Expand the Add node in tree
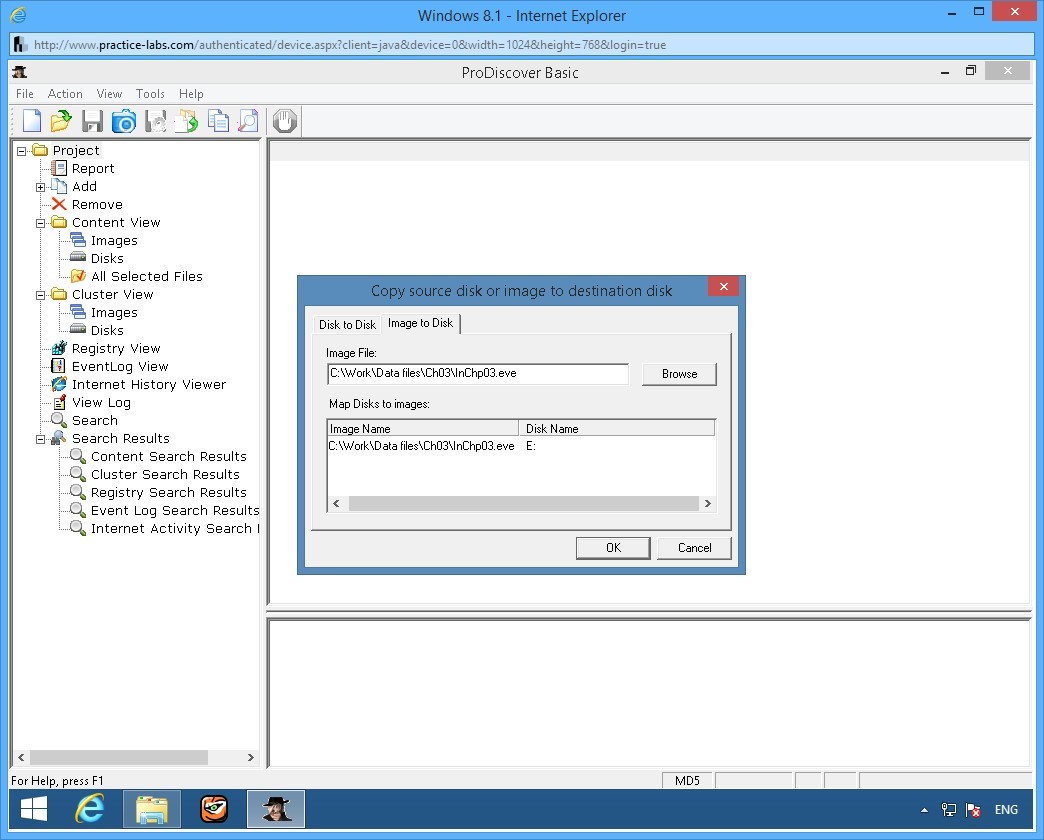Viewport: 1044px width, 840px height. pos(41,187)
